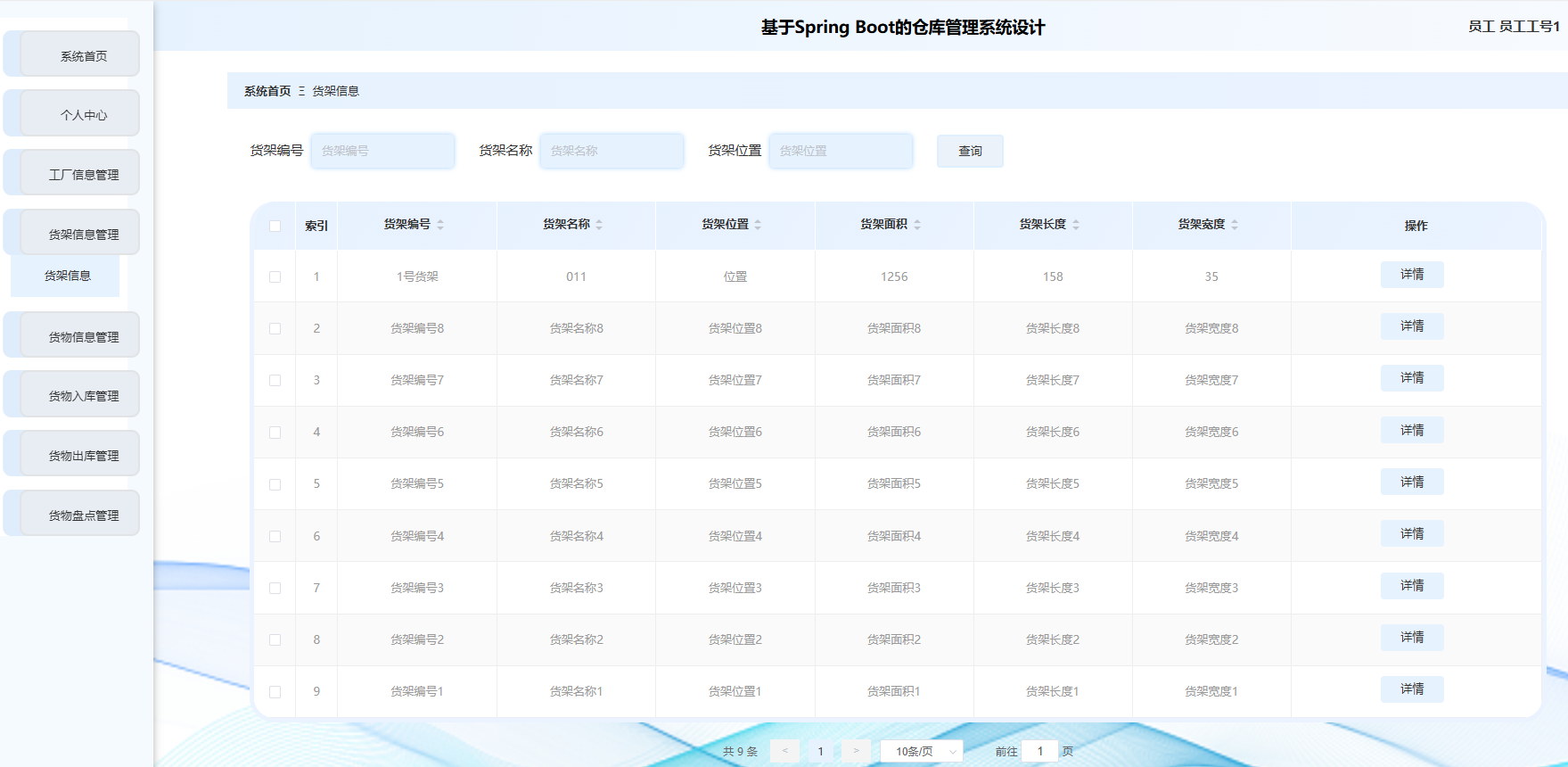Viewport: 1568px width, 767px height.
Task: Click the 货架宽度1 cell
Action: [1211, 691]
